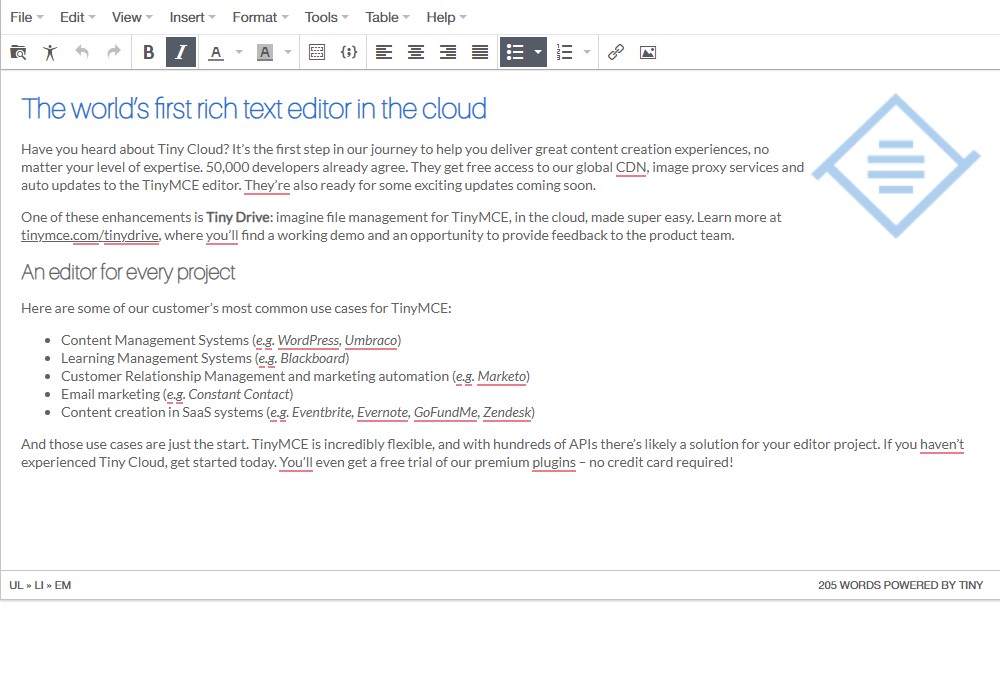Open the file browser search icon
Image resolution: width=1000 pixels, height=700 pixels.
pyautogui.click(x=18, y=52)
